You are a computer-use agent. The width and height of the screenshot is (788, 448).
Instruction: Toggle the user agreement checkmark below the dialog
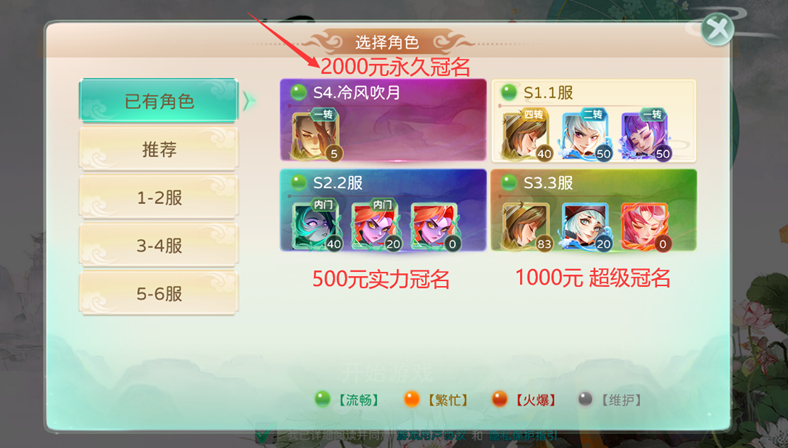(x=265, y=435)
